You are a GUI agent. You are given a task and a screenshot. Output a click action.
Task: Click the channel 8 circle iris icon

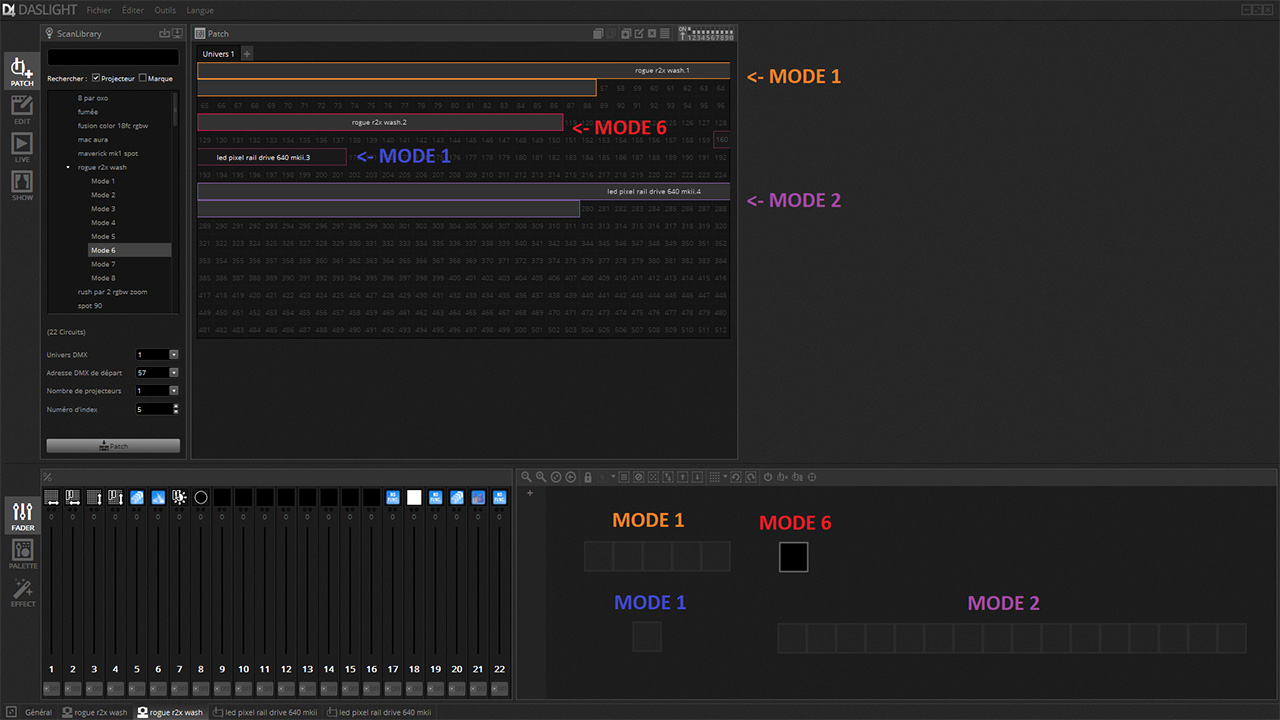[x=201, y=497]
